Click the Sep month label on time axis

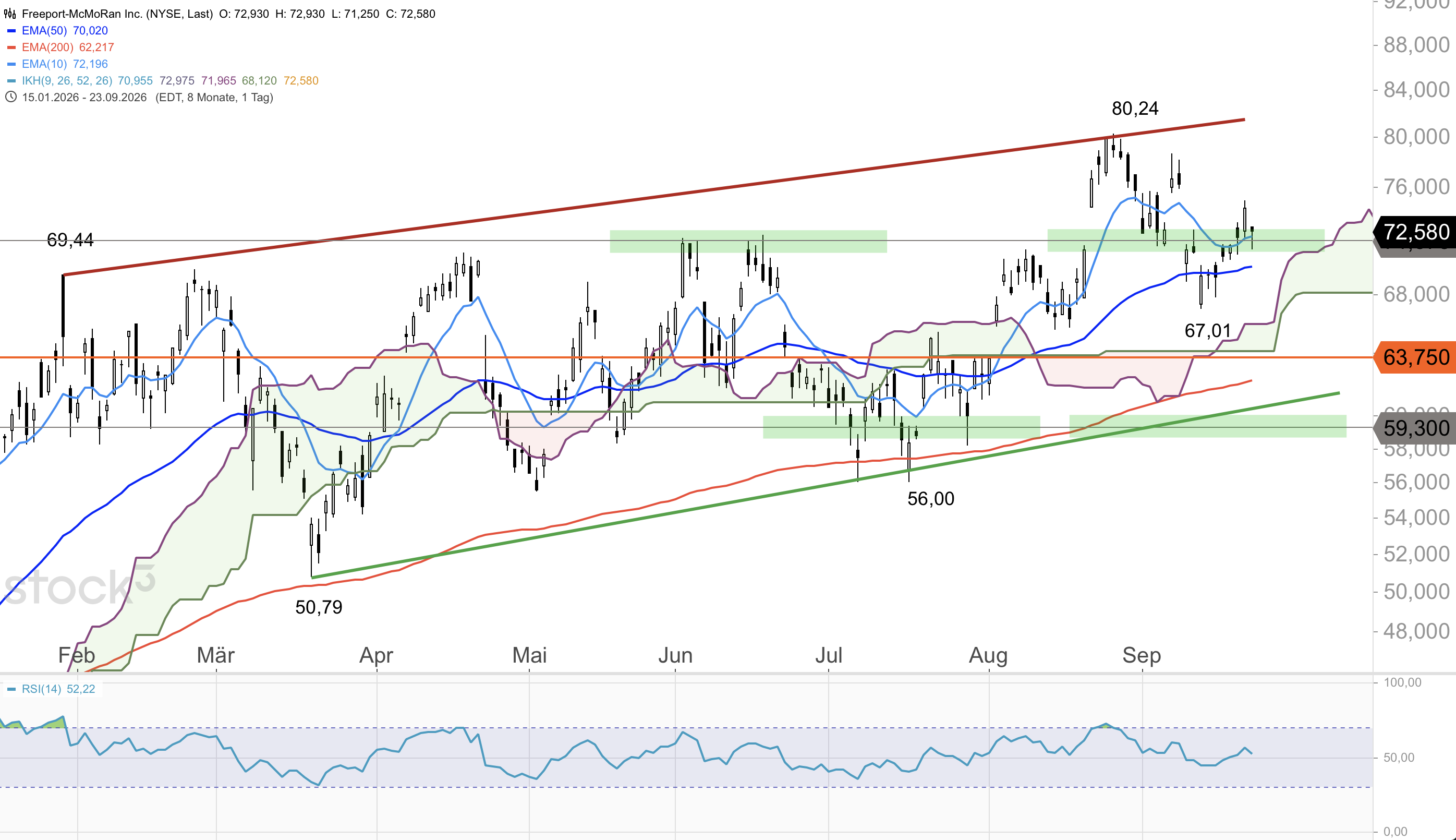tap(1141, 655)
